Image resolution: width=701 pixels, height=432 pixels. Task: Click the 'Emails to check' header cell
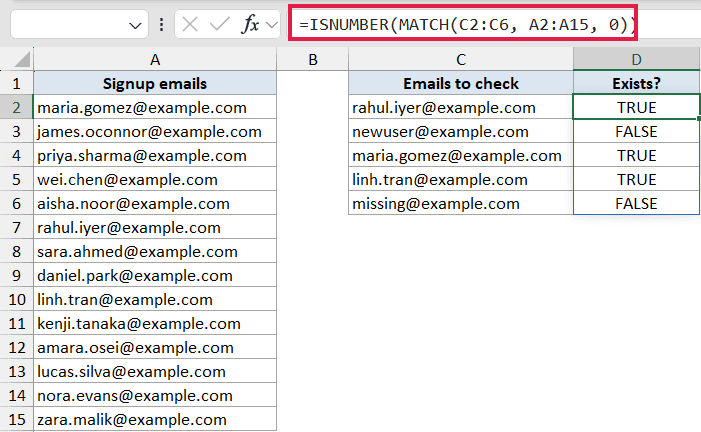461,83
